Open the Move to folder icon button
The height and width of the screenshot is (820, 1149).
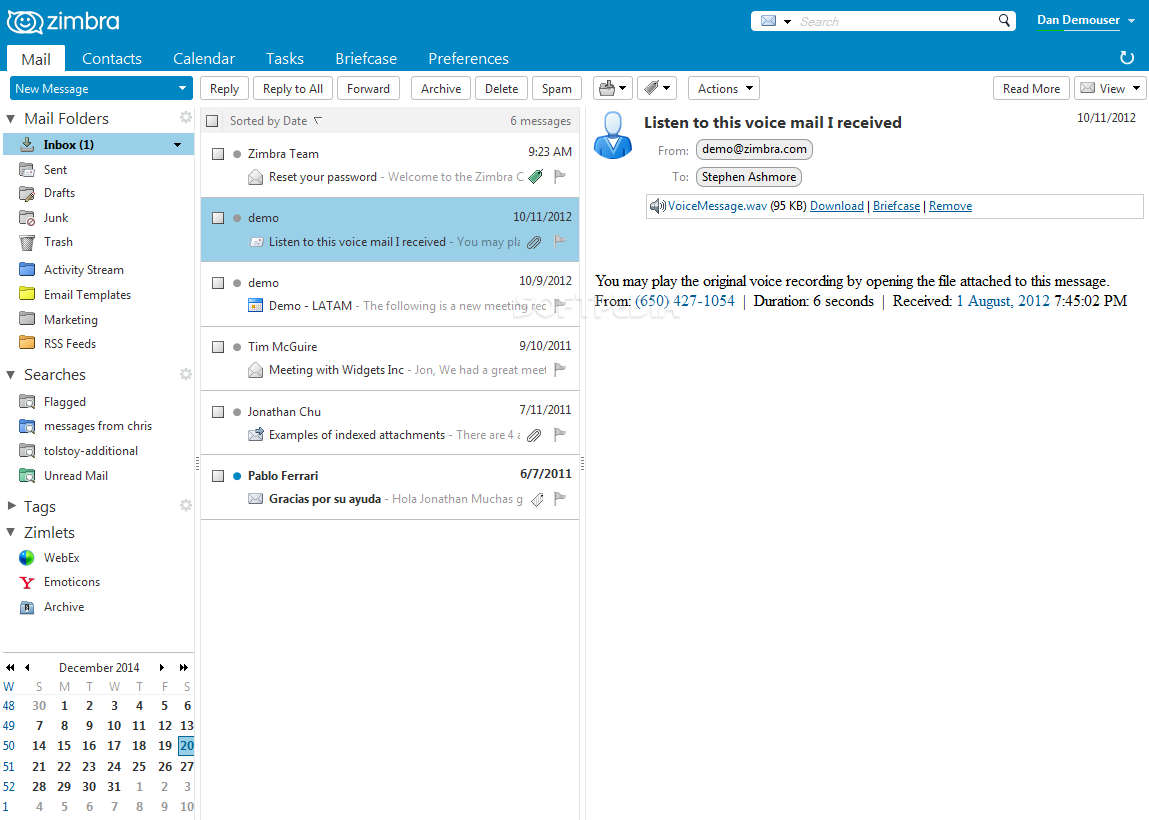tap(613, 89)
